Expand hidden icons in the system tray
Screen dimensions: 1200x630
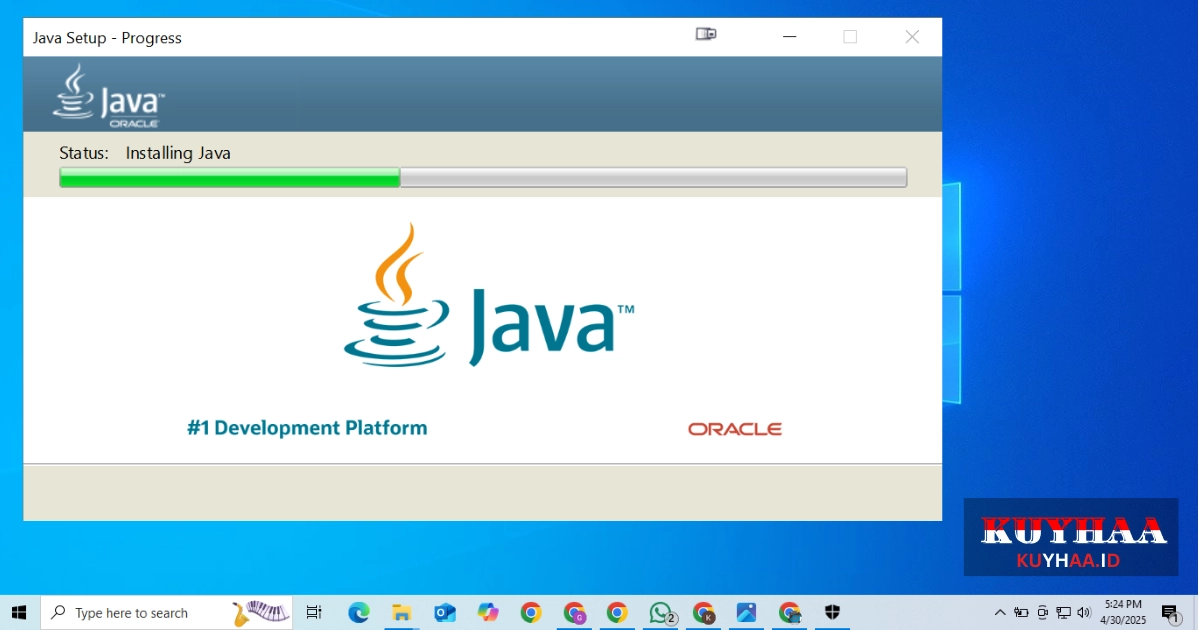tap(999, 612)
